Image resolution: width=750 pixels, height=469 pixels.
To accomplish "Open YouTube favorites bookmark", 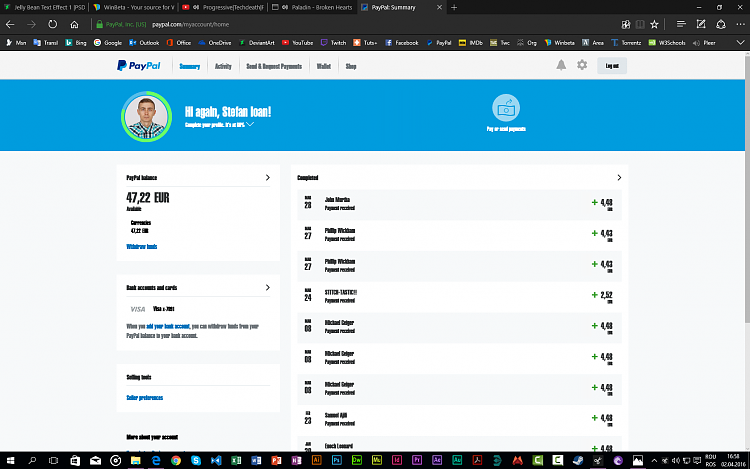I will point(298,43).
